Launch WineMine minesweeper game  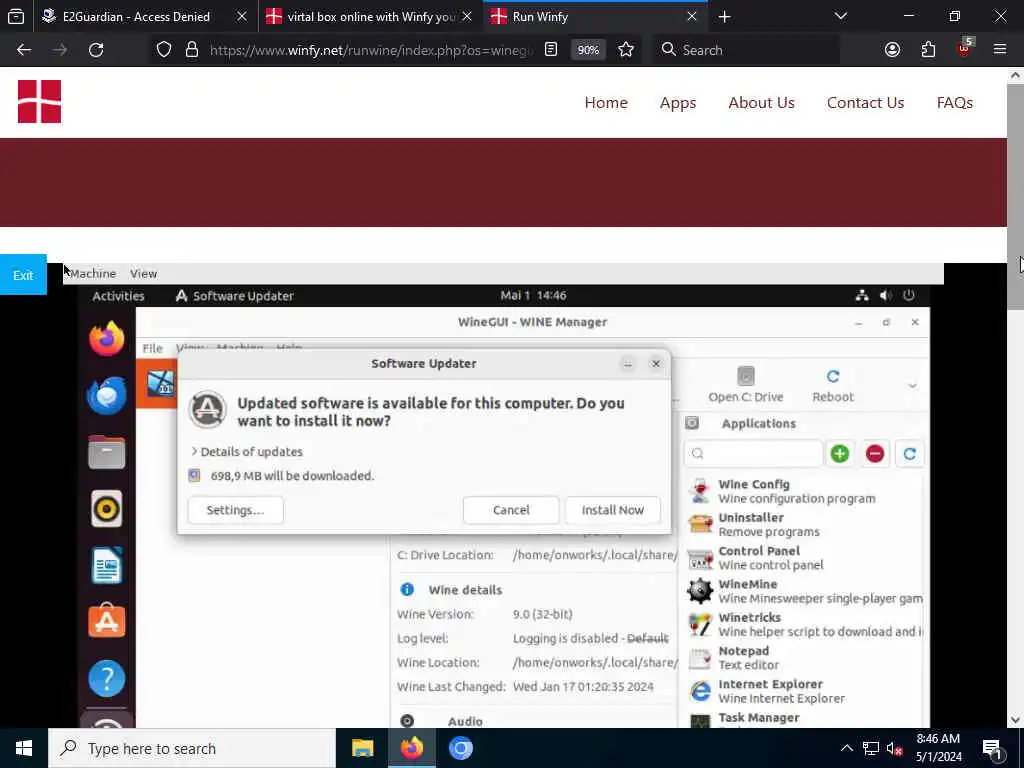coord(805,591)
